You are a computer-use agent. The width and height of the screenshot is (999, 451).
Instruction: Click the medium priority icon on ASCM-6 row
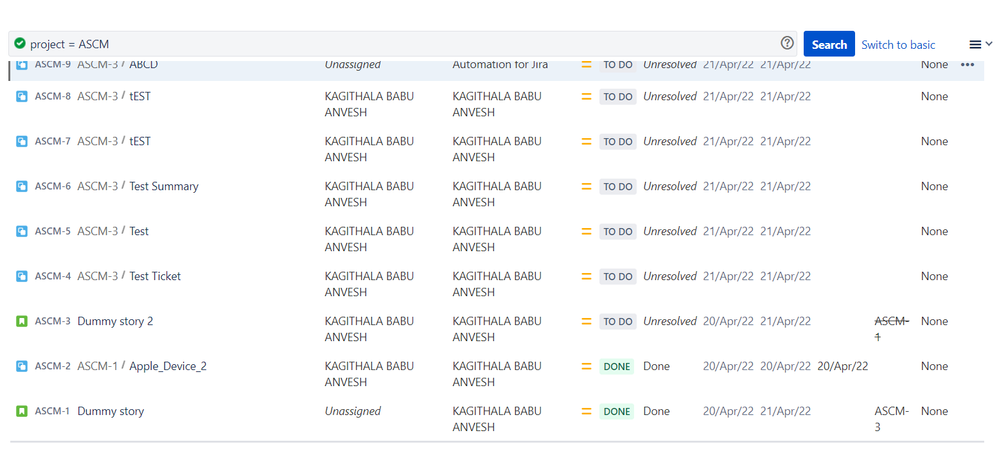click(x=586, y=187)
